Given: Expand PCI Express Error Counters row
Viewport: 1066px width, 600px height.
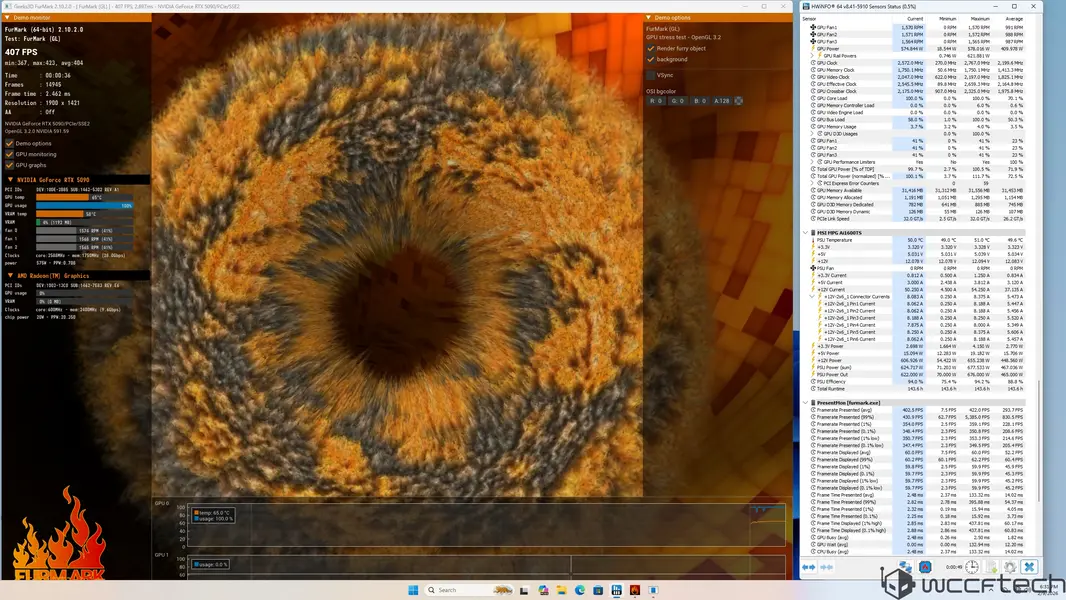Looking at the screenshot, I should coord(812,183).
